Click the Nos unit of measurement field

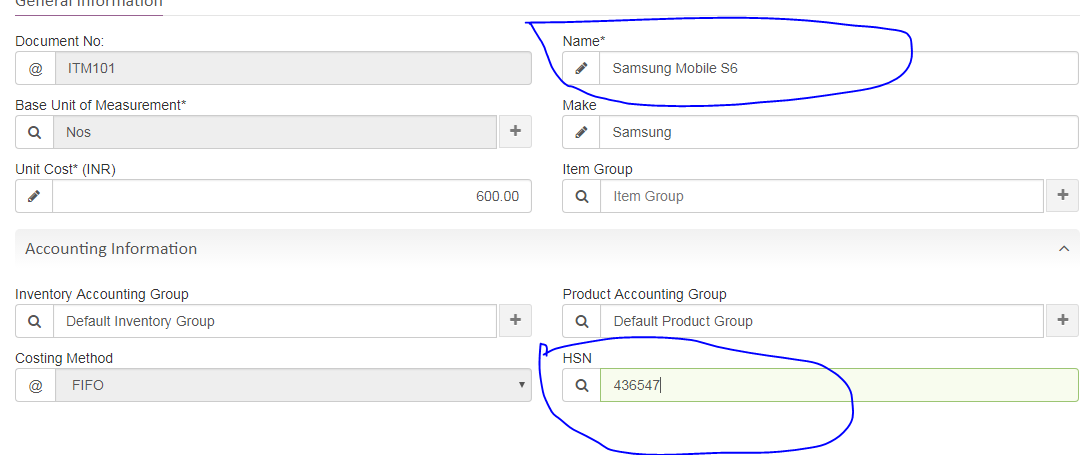(276, 132)
